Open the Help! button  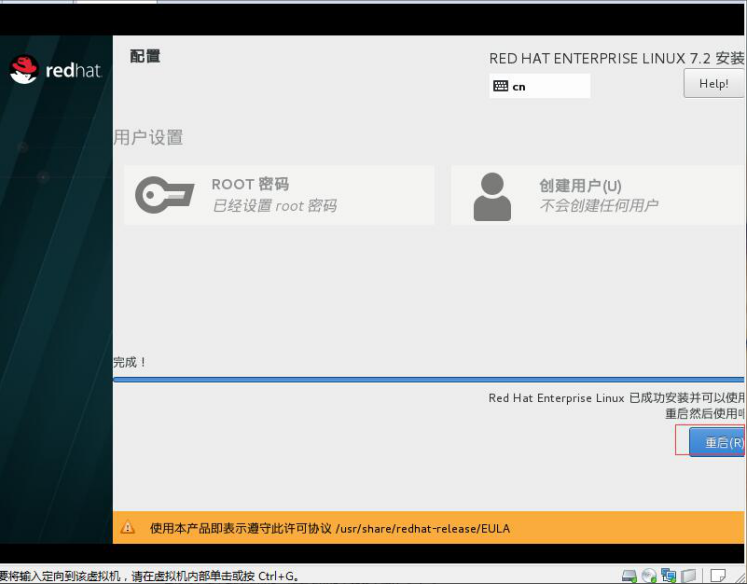pos(713,84)
